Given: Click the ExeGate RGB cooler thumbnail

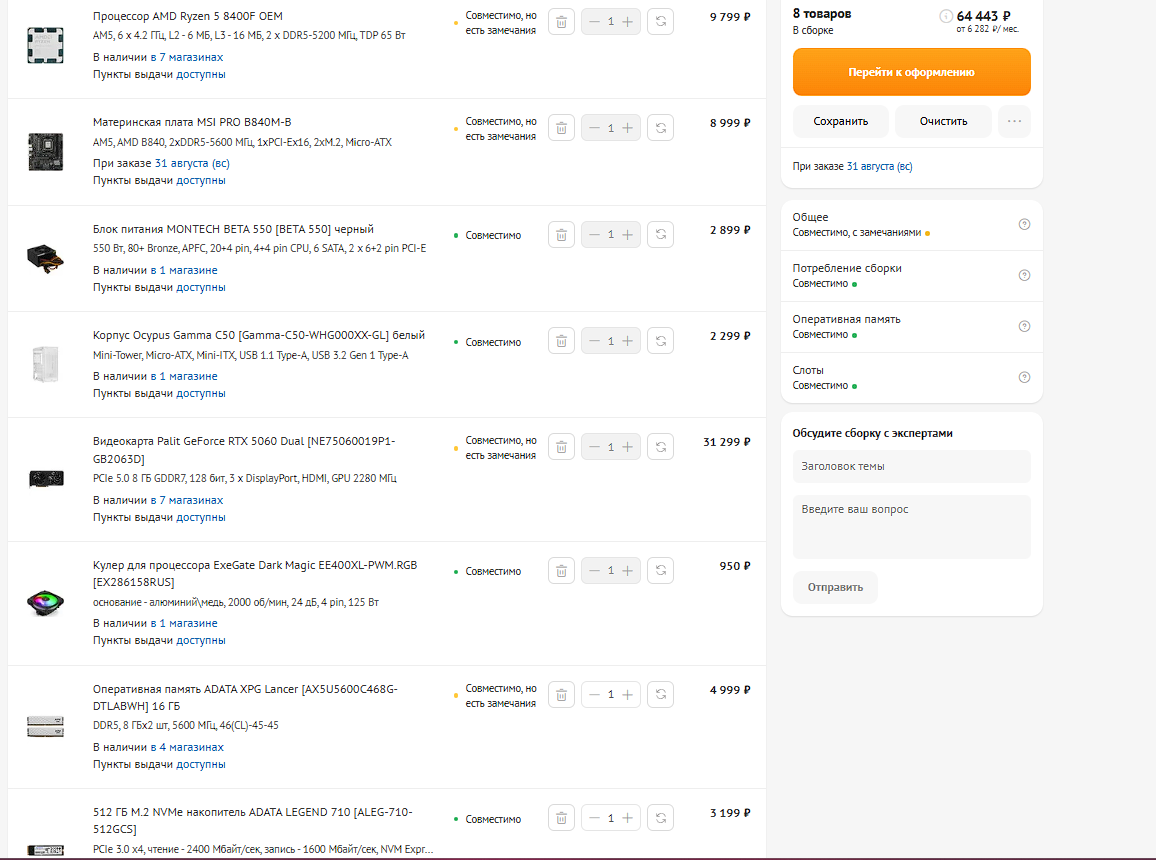Looking at the screenshot, I should [45, 603].
